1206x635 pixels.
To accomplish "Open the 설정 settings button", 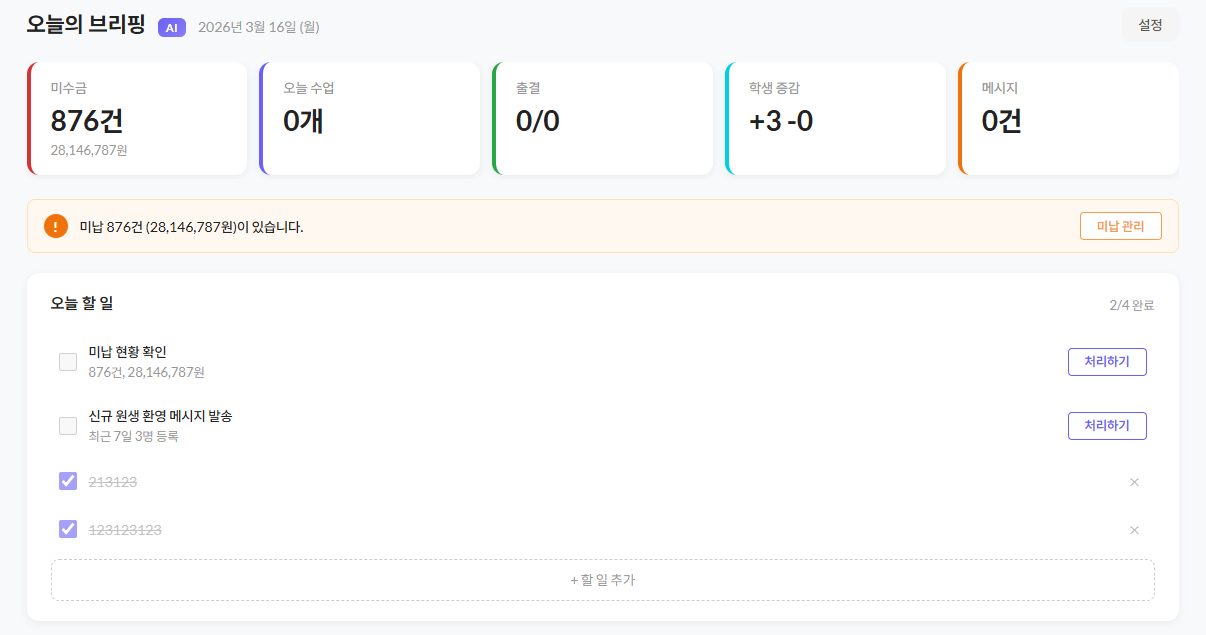I will (x=1150, y=25).
